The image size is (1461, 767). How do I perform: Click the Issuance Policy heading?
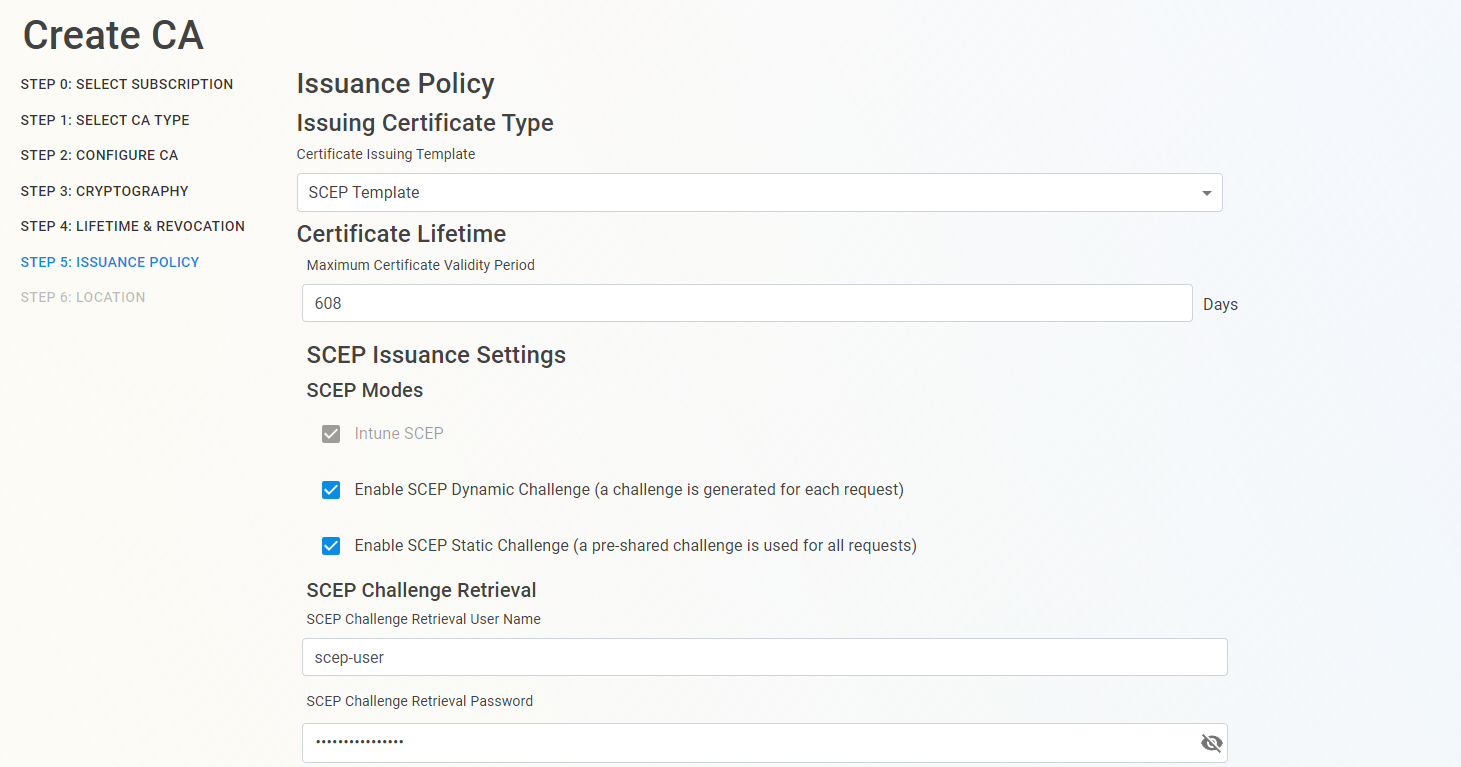(396, 84)
